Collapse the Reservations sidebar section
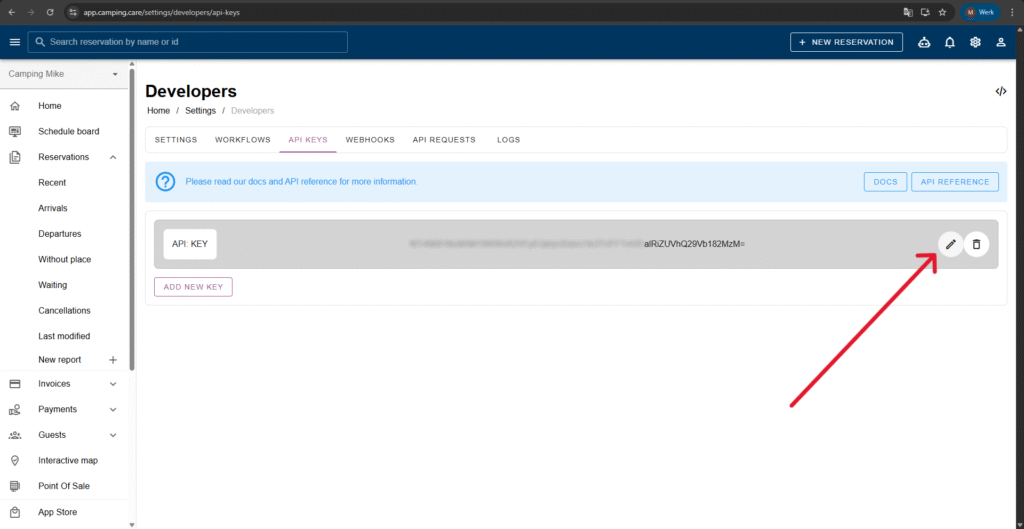 (x=113, y=157)
